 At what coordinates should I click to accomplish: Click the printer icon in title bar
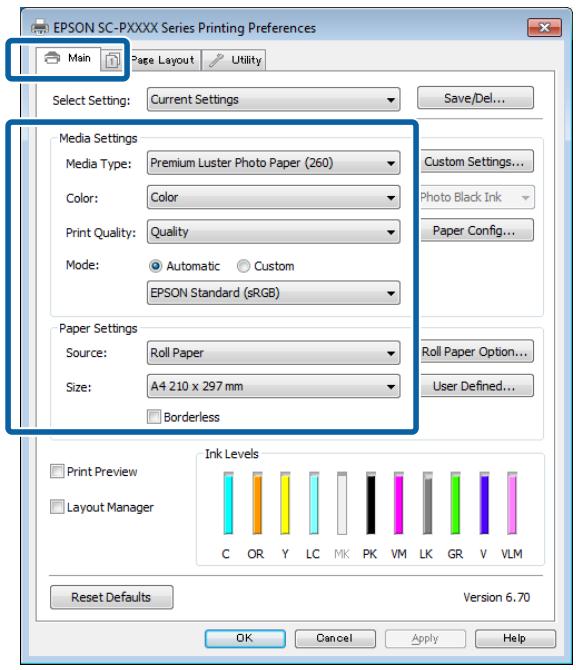click(x=40, y=28)
